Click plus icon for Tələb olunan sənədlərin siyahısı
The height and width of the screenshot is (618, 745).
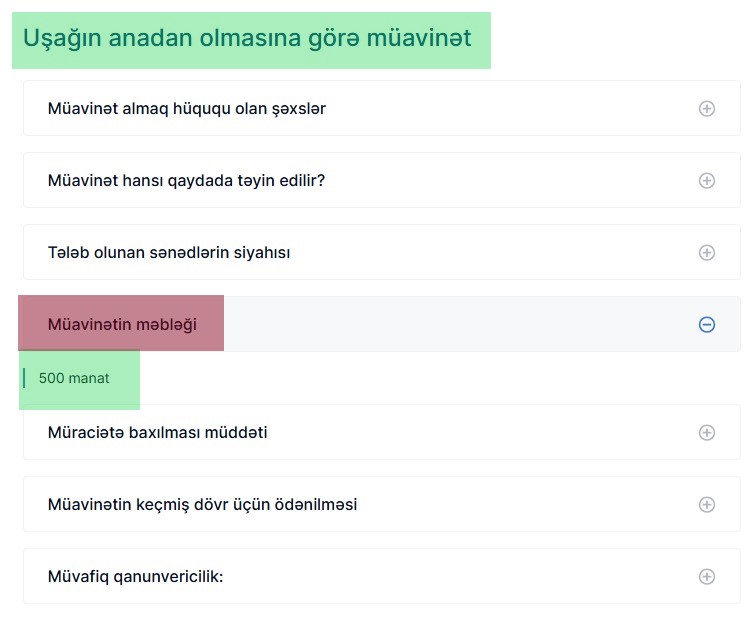pos(707,253)
